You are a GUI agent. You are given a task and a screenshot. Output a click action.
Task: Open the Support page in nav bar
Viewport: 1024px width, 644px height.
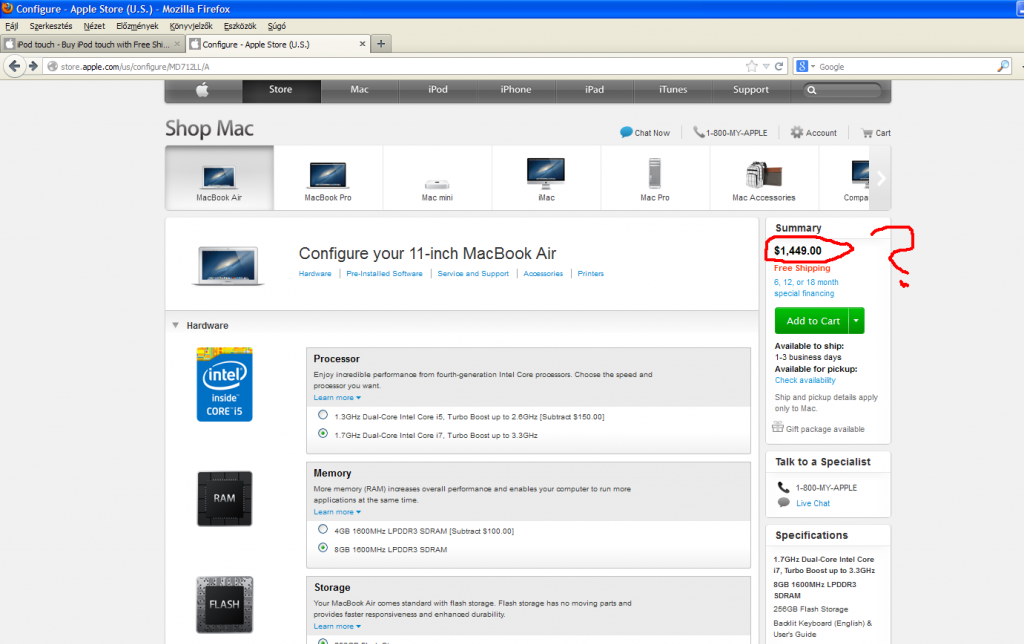point(750,90)
